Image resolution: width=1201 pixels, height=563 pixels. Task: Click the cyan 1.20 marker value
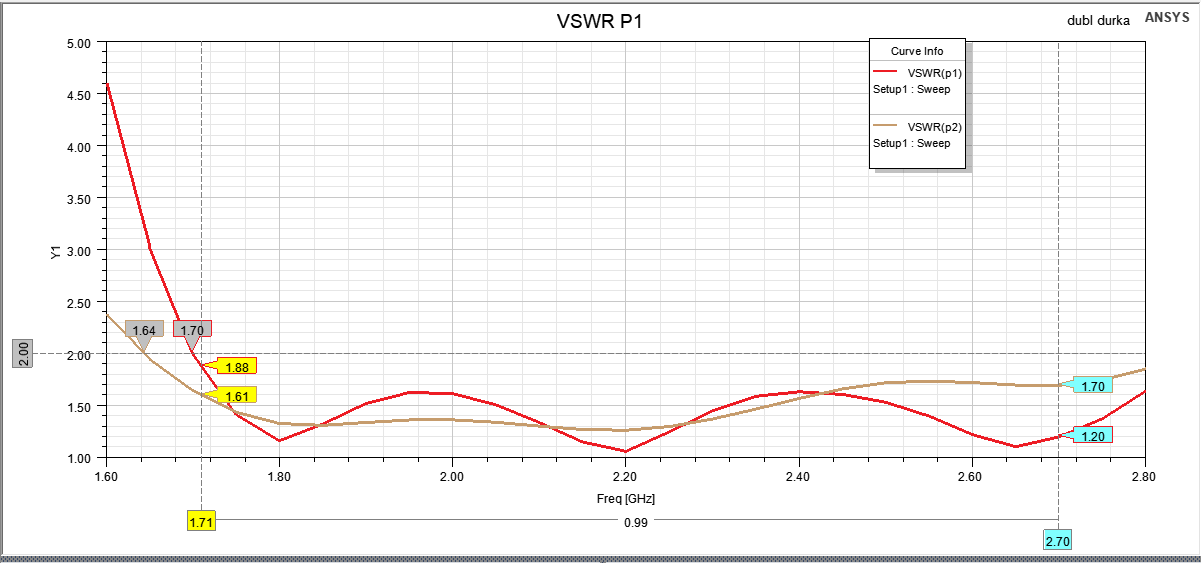1093,435
